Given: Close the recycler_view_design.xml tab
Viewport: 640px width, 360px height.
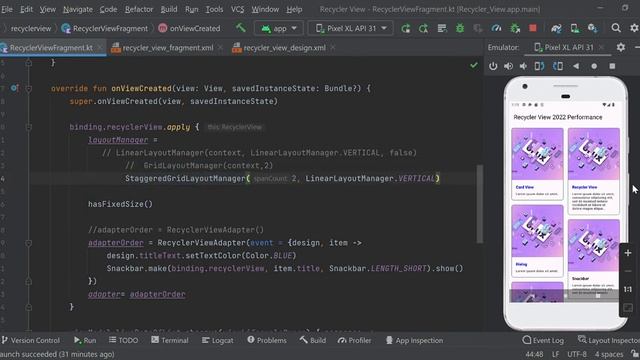Looking at the screenshot, I should (333, 48).
